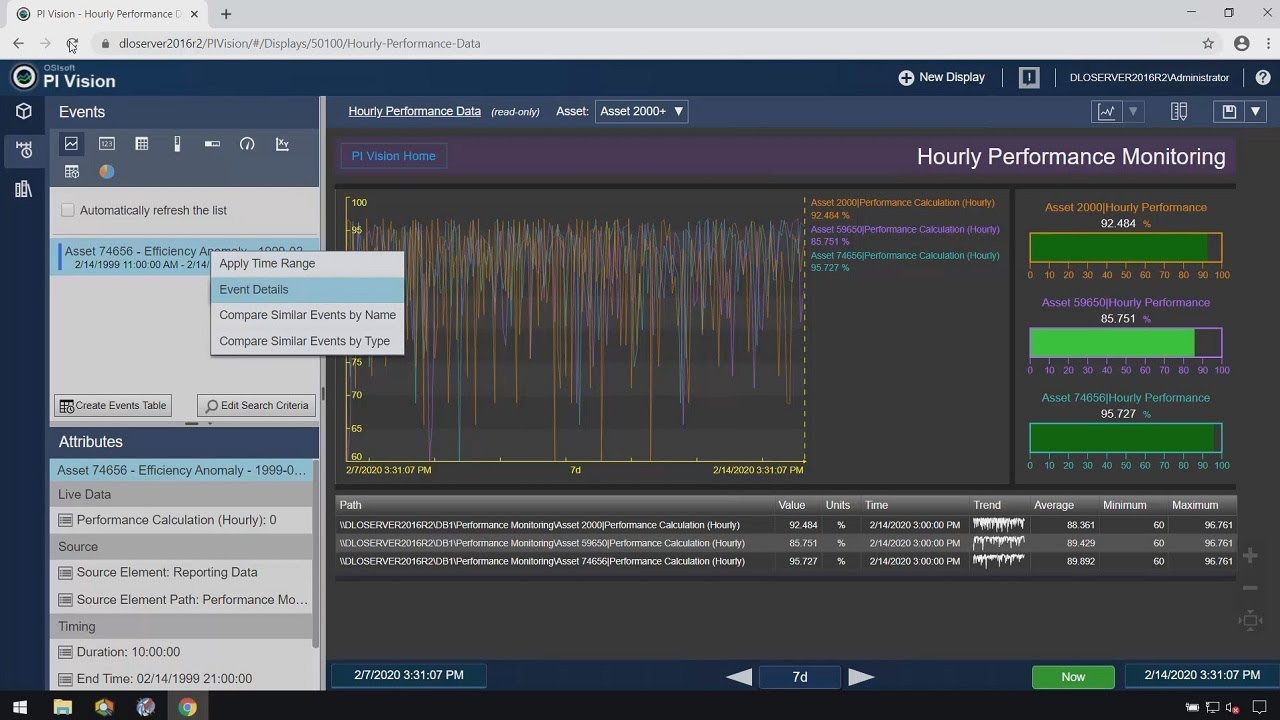1280x720 pixels.
Task: Select the XY Plot symbol icon
Action: [282, 144]
